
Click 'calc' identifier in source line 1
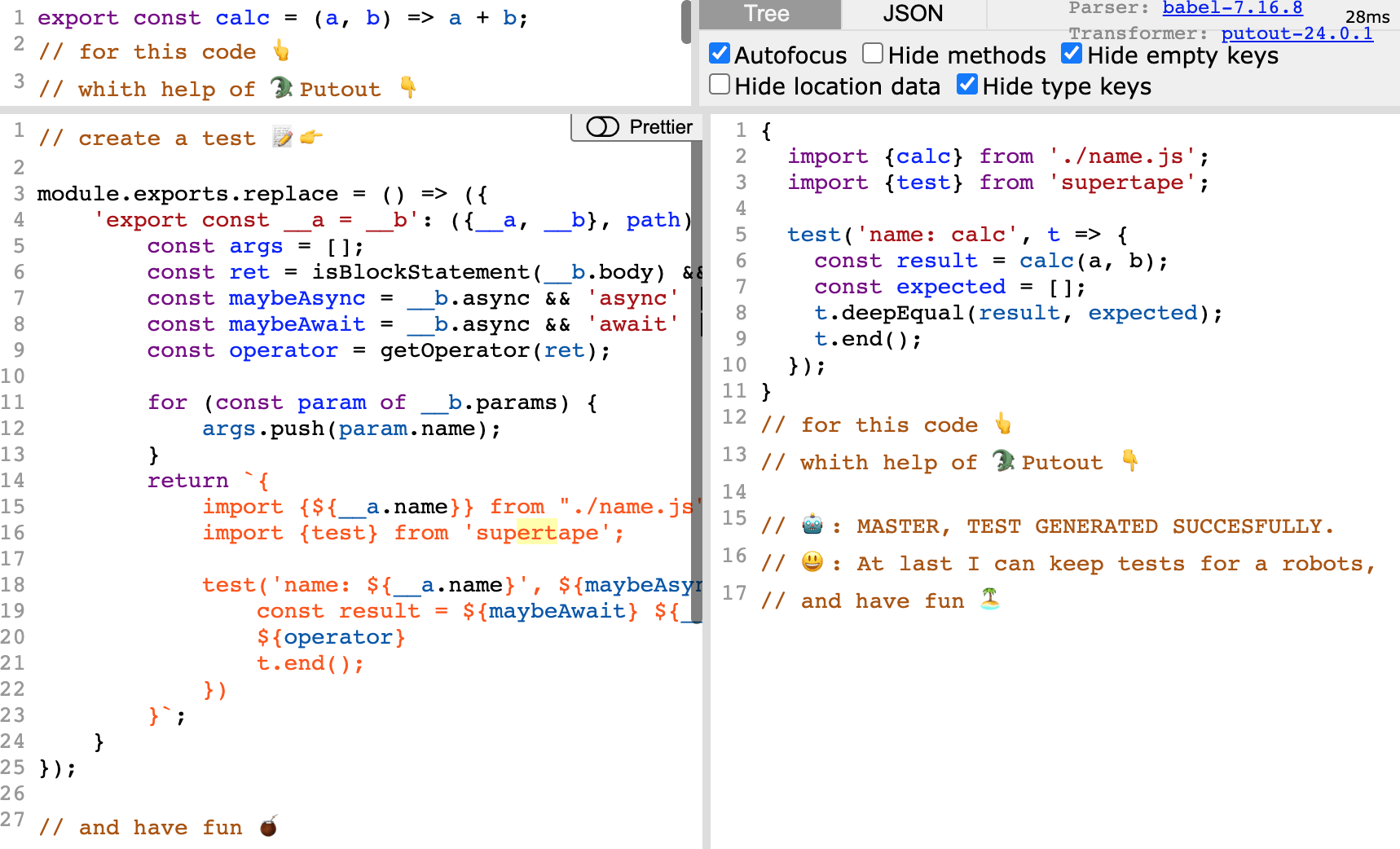(243, 18)
